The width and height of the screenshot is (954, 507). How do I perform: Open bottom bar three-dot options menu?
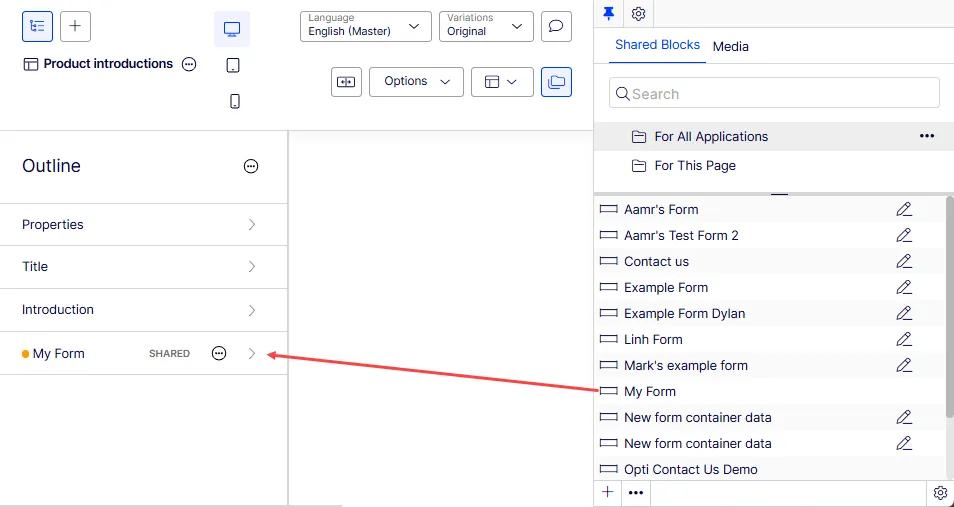pyautogui.click(x=636, y=493)
